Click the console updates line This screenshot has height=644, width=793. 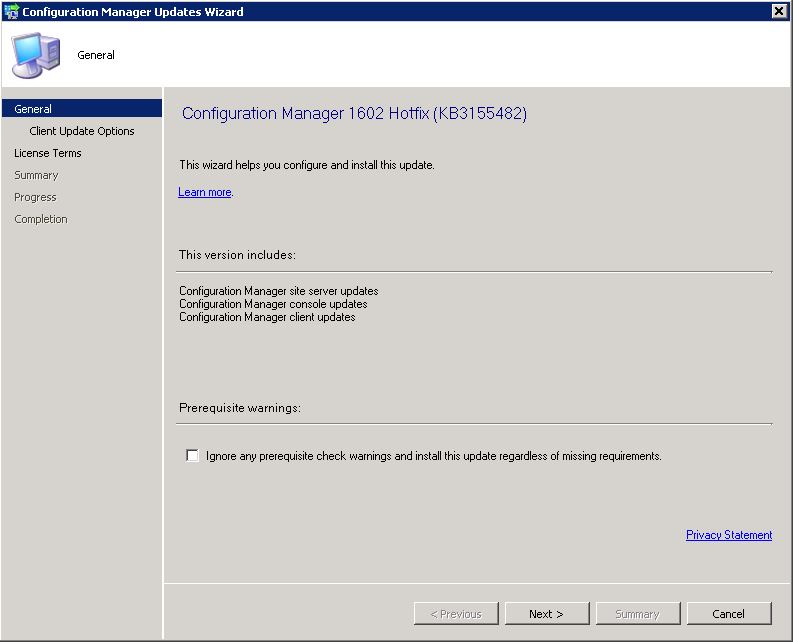click(x=273, y=304)
